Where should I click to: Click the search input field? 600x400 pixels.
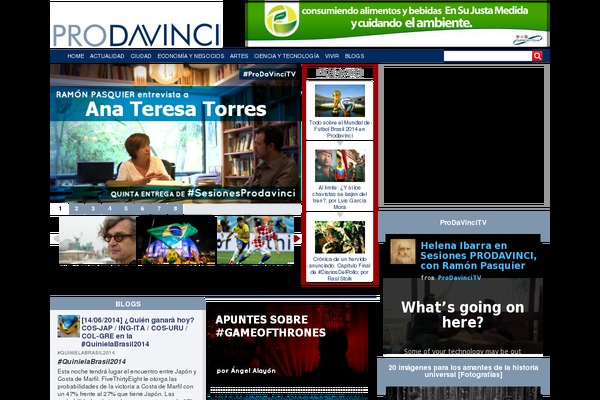click(488, 56)
